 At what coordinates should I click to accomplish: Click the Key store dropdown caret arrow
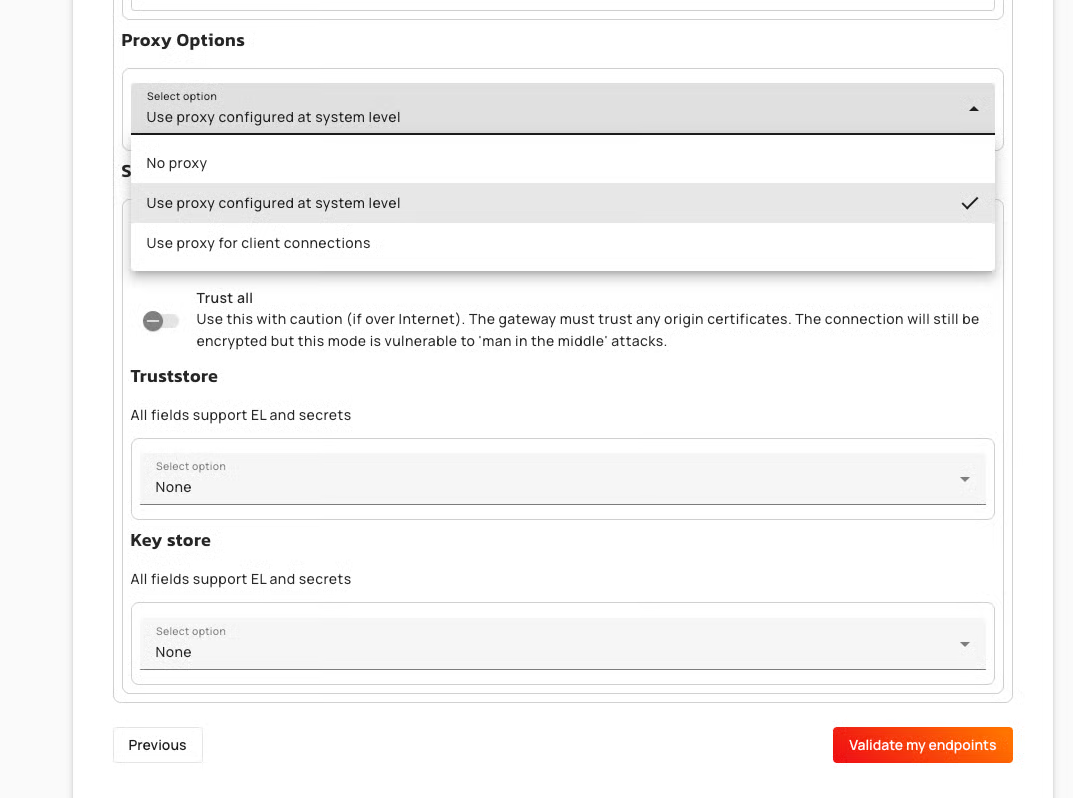(x=964, y=644)
